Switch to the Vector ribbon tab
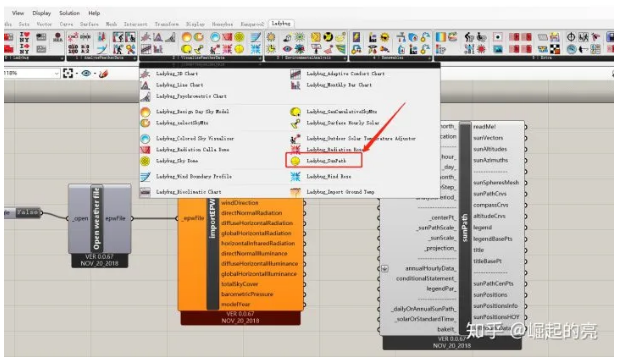The height and width of the screenshot is (360, 619). point(44,24)
